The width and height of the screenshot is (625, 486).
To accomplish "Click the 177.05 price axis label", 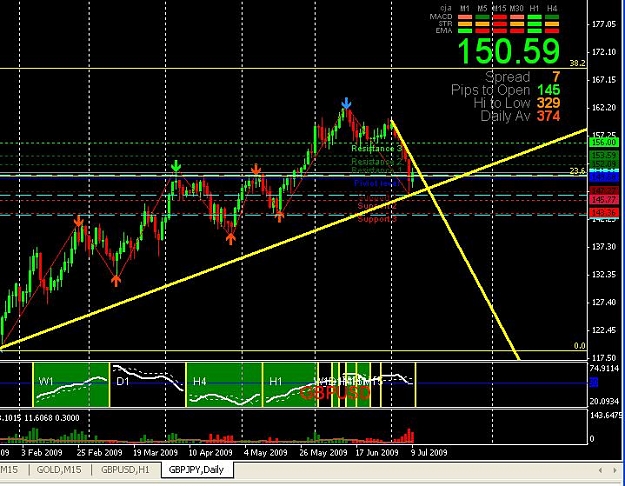I will (604, 24).
